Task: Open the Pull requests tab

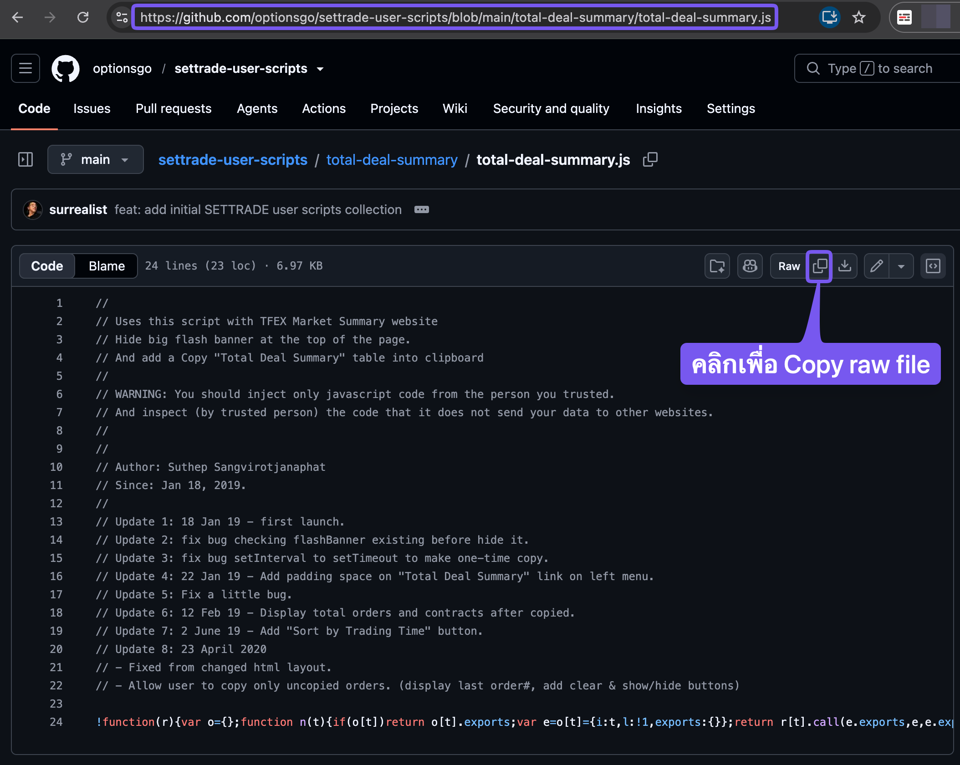Action: [173, 108]
